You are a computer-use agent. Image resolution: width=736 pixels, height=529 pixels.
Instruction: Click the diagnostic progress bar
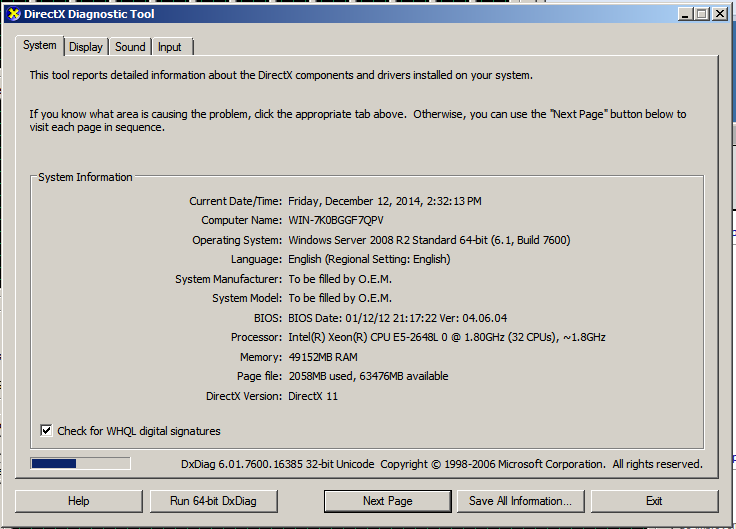(80, 464)
